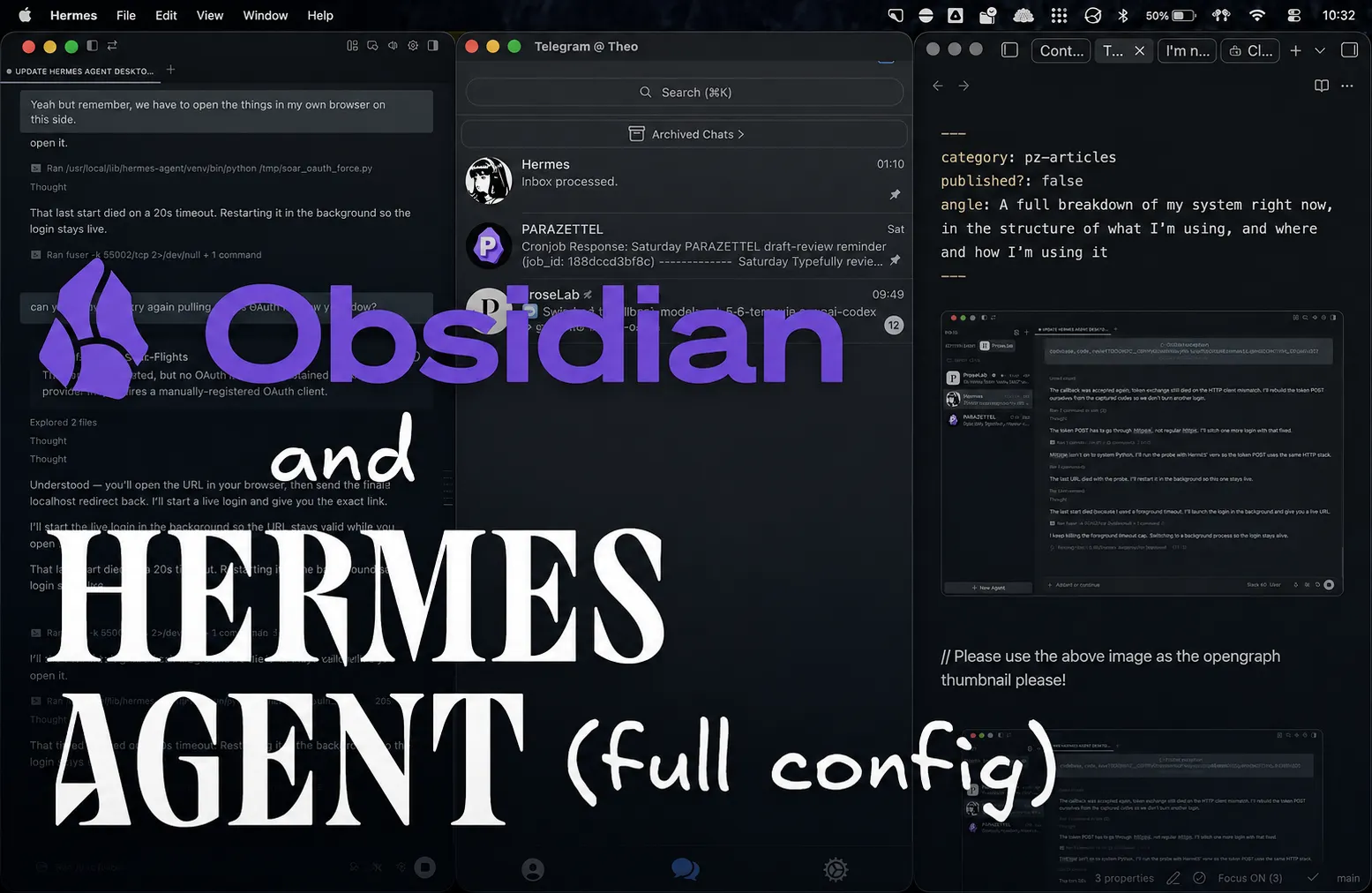Click the chat bubble icon in Hermes toolbar
This screenshot has height=893, width=1372.
click(x=372, y=46)
